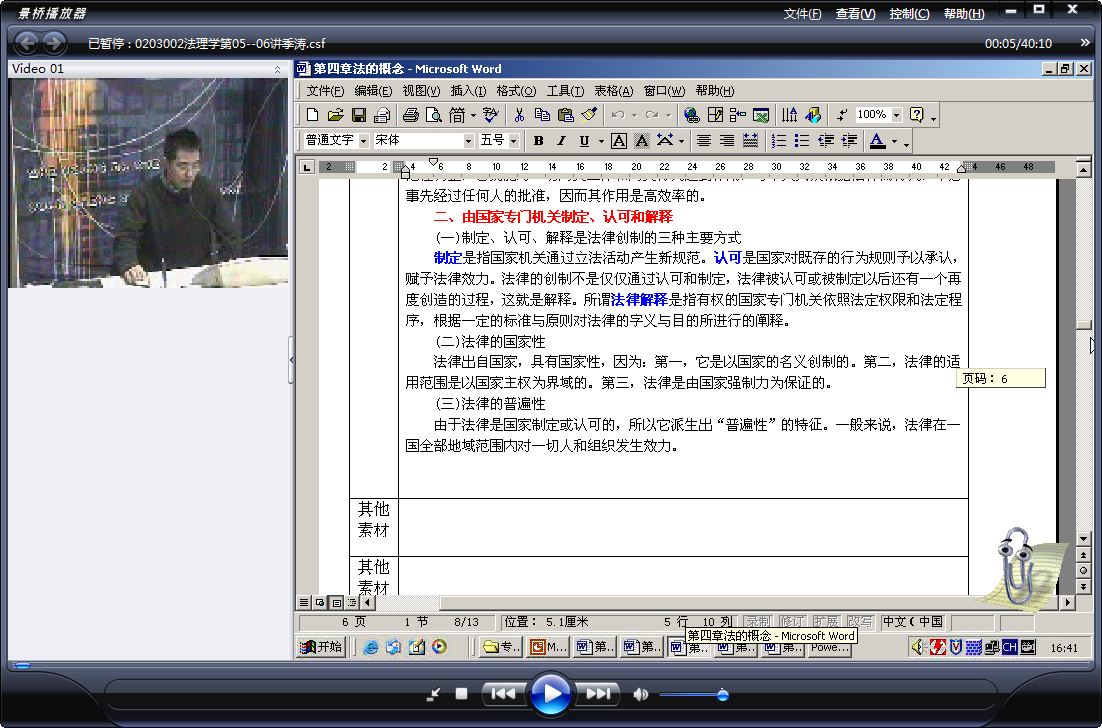Skip to next with the forward button
This screenshot has height=728, width=1102.
[598, 694]
